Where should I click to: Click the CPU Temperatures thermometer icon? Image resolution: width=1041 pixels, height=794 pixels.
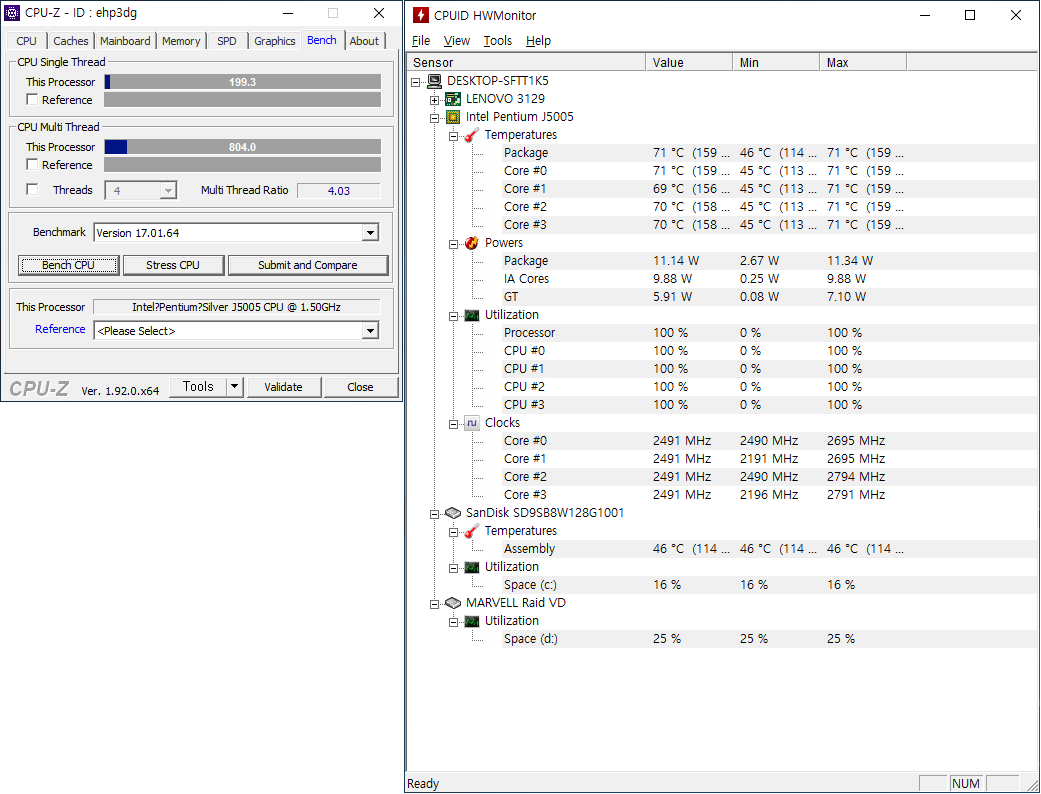(471, 135)
